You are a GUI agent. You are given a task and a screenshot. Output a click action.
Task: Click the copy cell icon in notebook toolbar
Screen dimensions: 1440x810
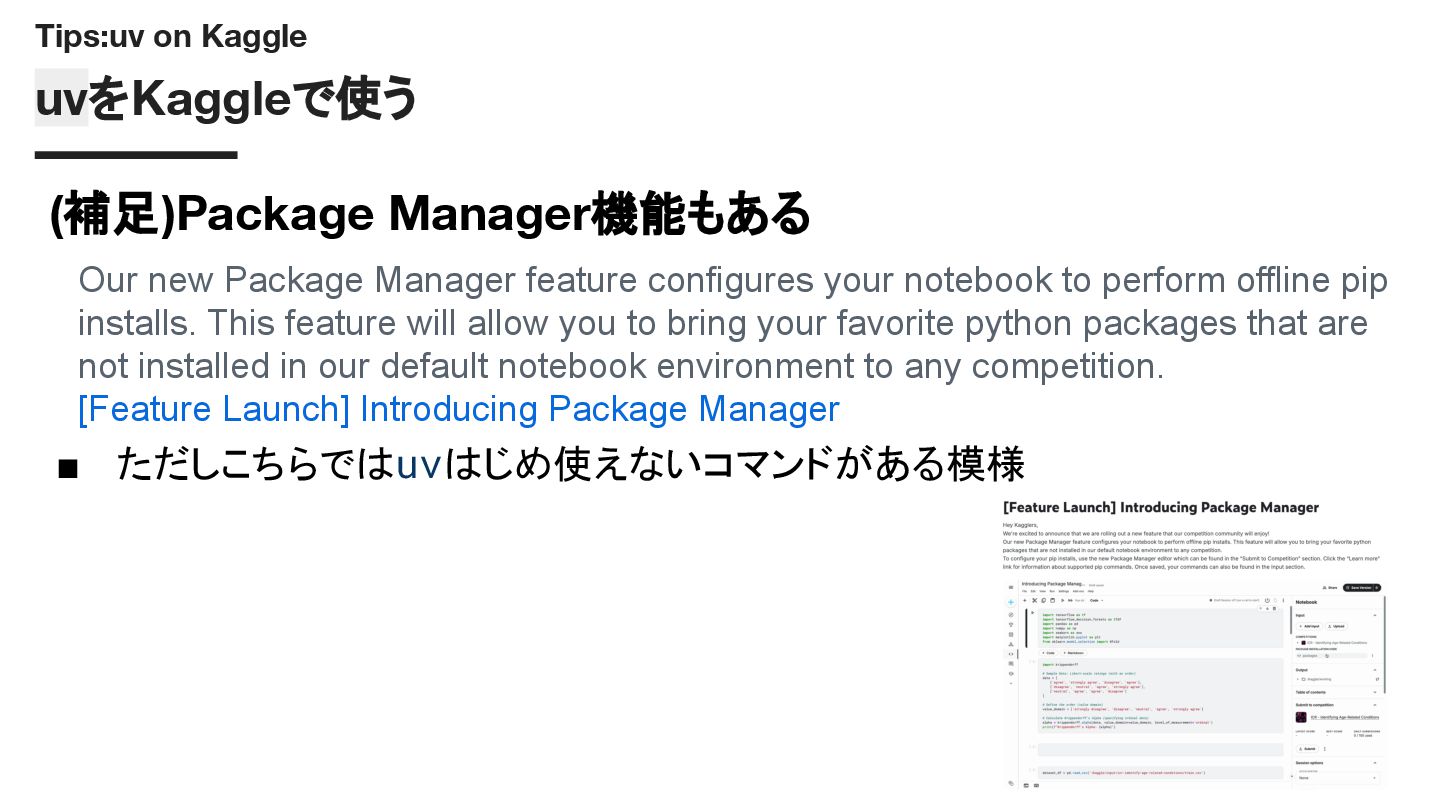[1044, 601]
